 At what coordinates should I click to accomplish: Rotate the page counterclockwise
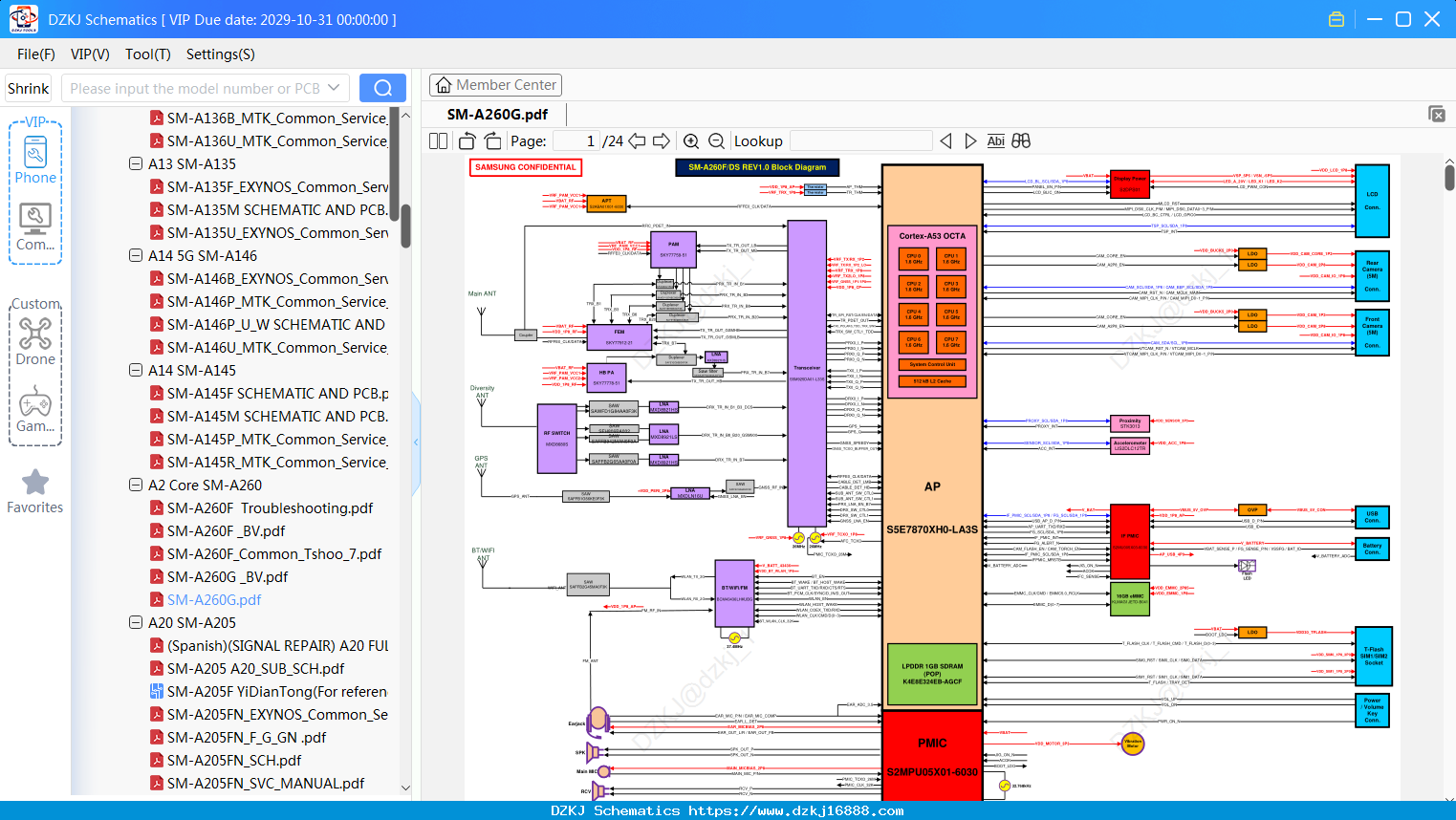[x=467, y=140]
